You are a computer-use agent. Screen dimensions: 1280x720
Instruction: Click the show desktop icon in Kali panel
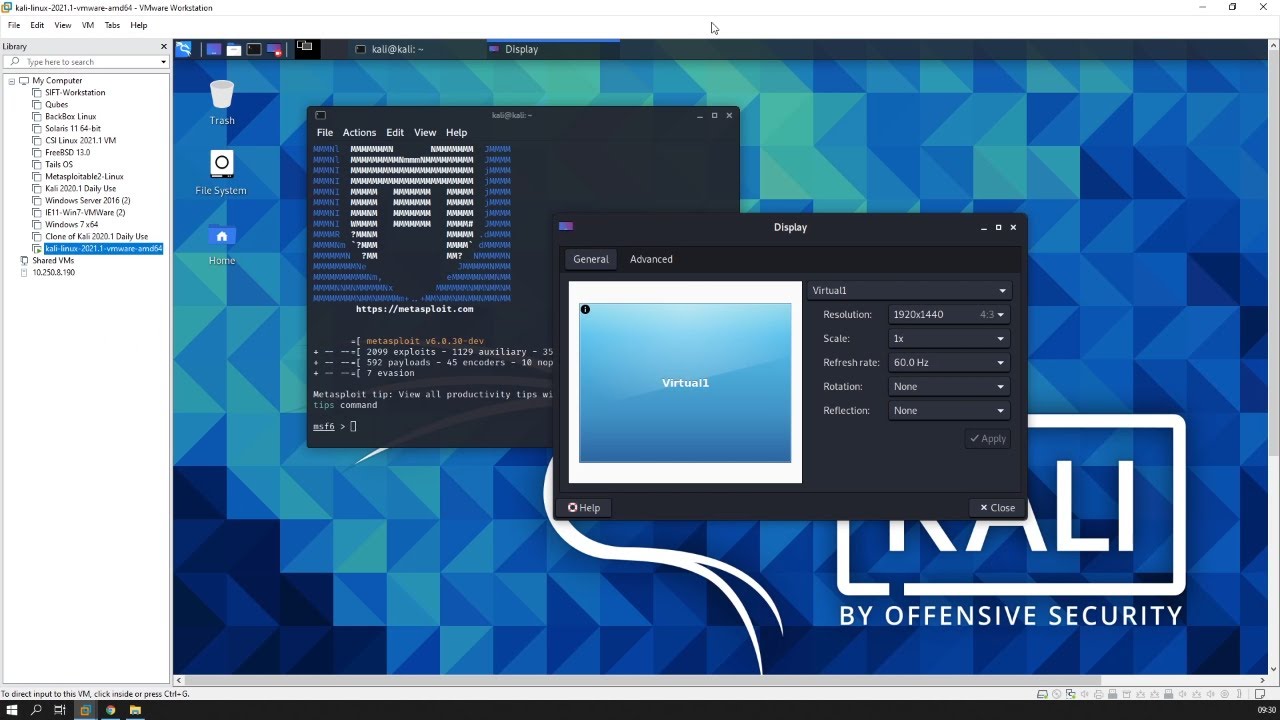pos(213,49)
